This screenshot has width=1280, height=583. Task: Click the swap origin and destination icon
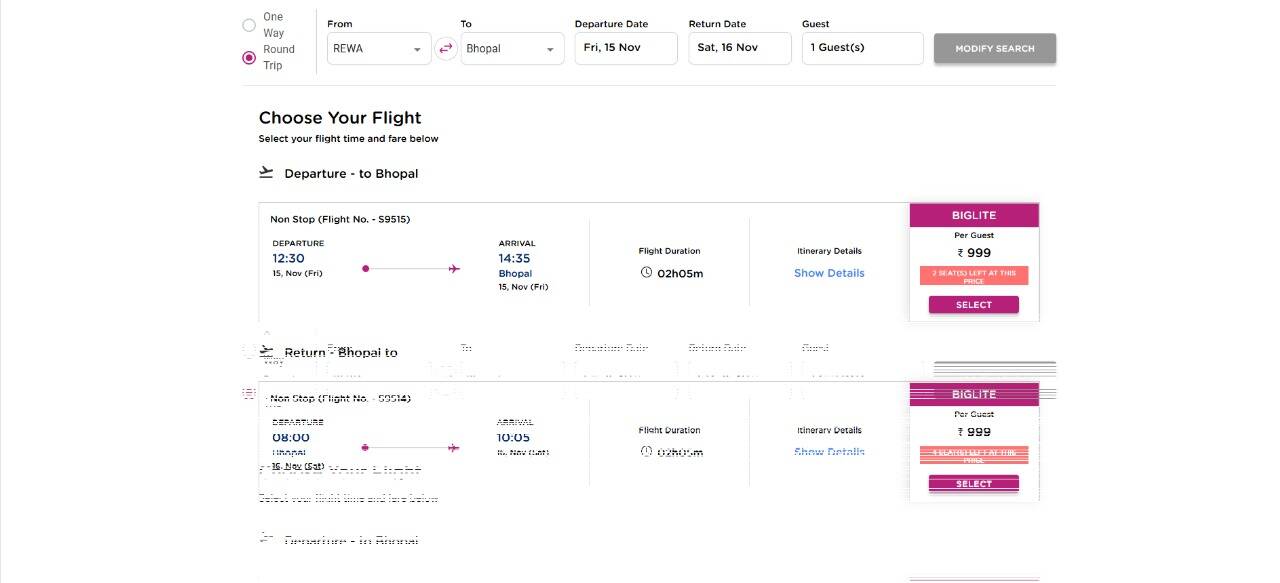[x=446, y=48]
